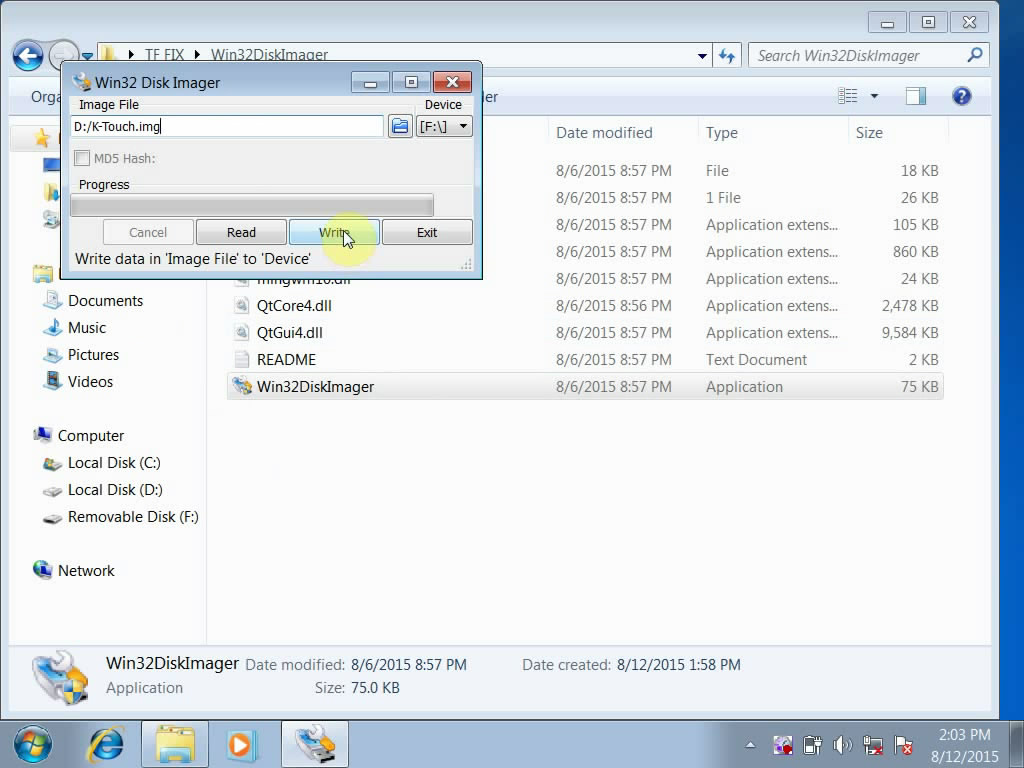
Task: Launch Internet Explorer from taskbar
Action: (x=106, y=744)
